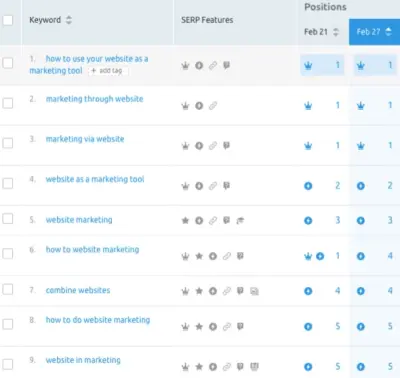This screenshot has width=400, height=378.
Task: Tick the 'website in marketing' row checkbox
Action: [8, 364]
